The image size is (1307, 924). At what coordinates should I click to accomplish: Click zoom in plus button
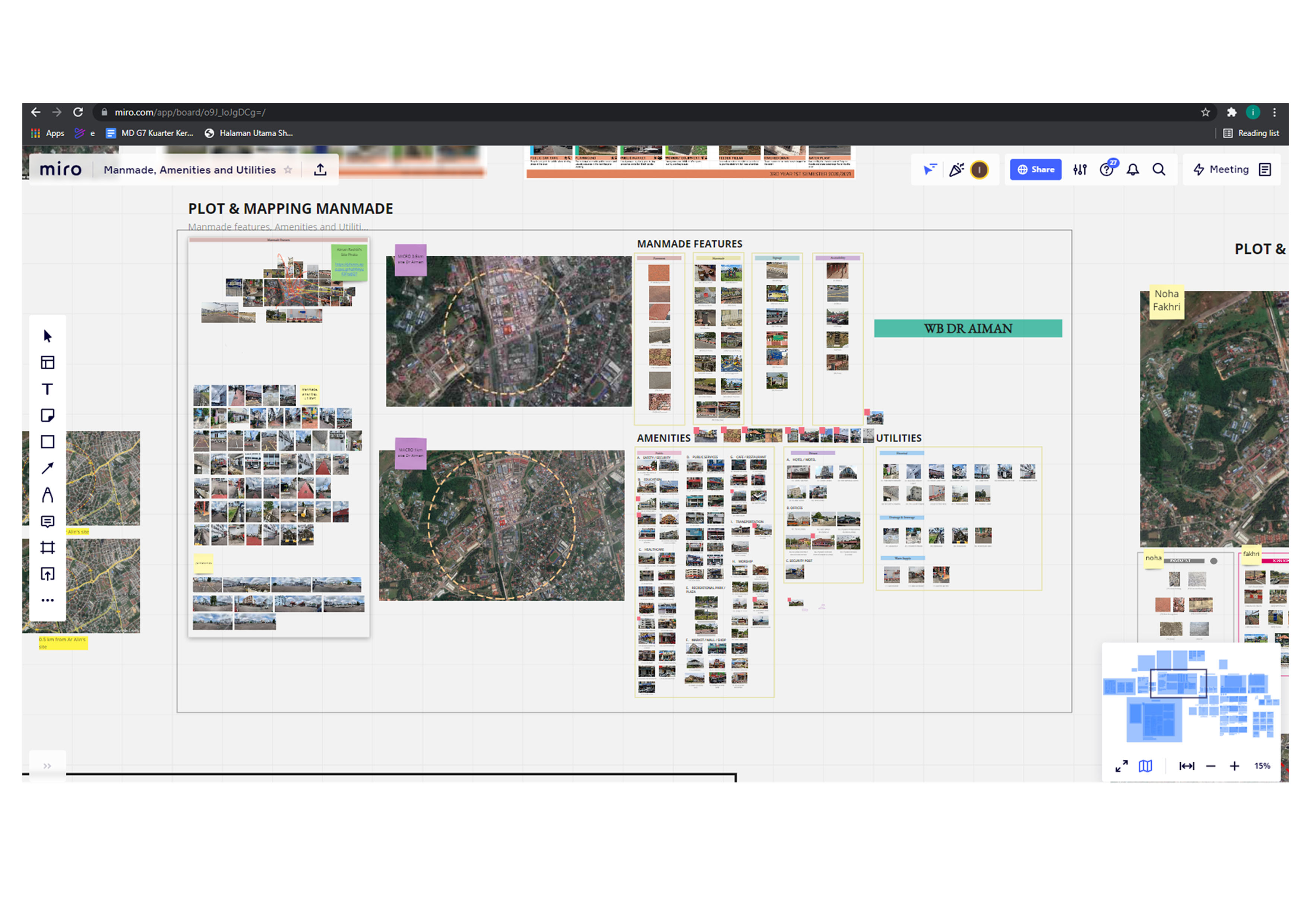pos(1234,766)
